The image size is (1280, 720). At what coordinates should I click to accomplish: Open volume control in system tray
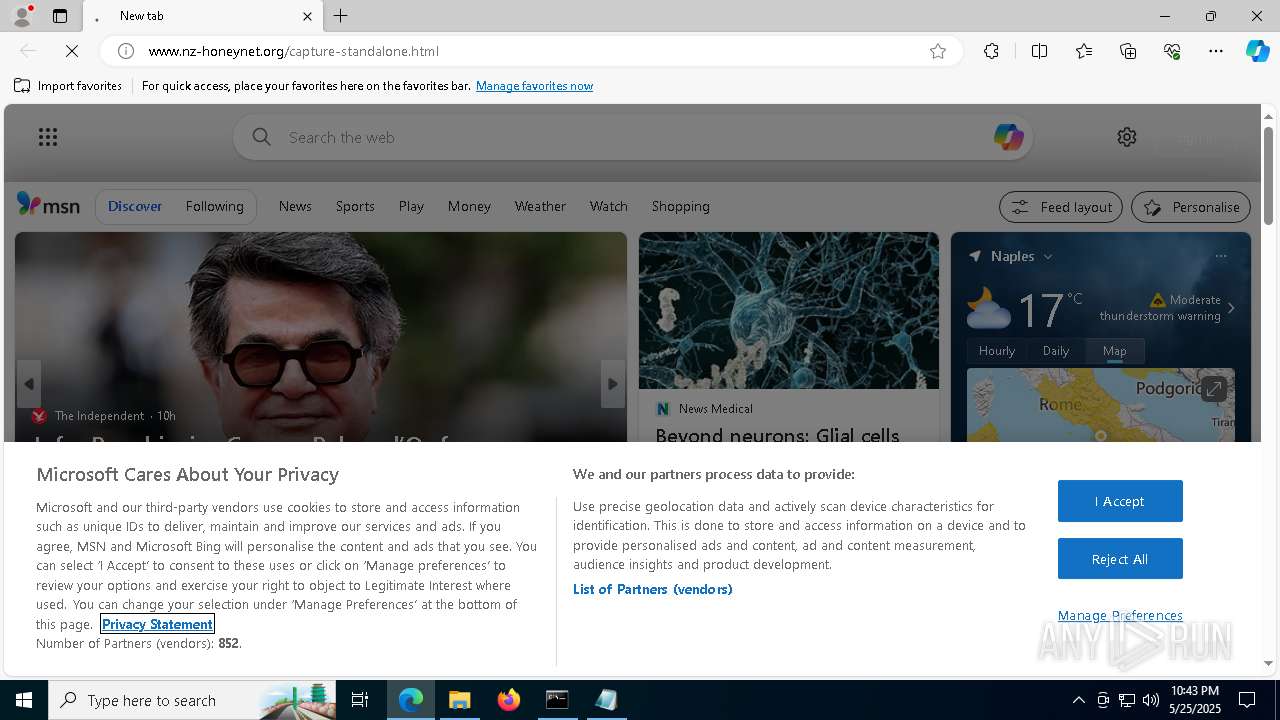[x=1151, y=700]
